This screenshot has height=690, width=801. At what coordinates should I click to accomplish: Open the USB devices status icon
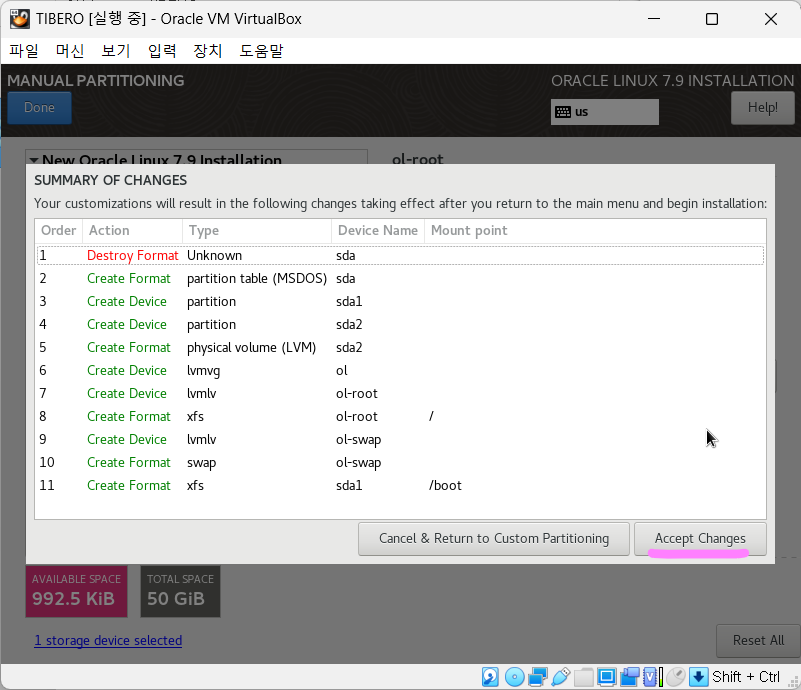[560, 677]
